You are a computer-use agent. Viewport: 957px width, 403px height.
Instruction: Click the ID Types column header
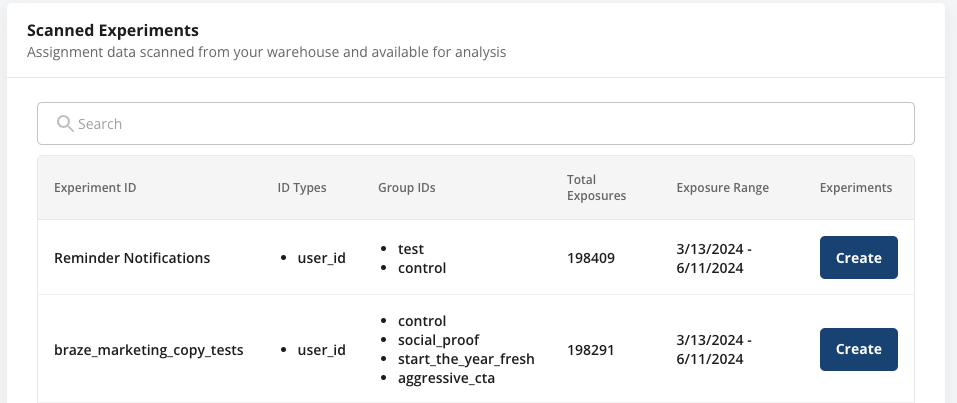tap(302, 188)
